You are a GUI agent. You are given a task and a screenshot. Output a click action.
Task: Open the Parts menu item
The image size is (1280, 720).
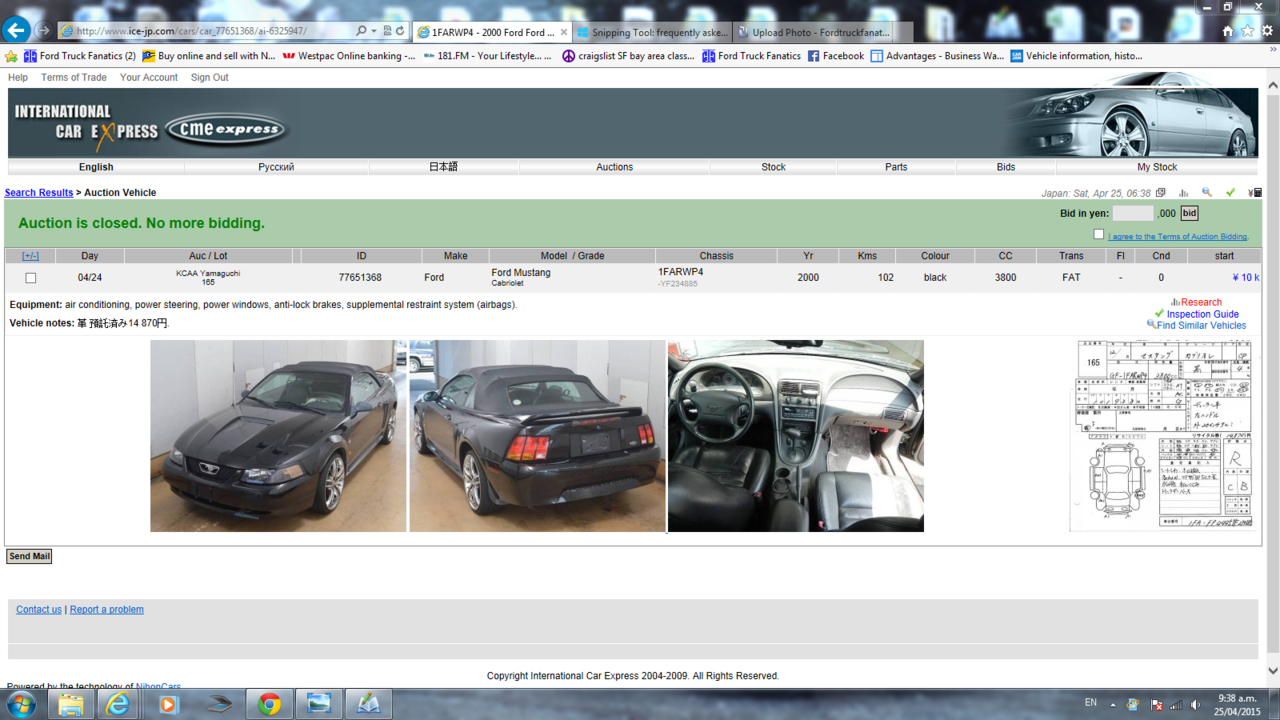point(896,167)
